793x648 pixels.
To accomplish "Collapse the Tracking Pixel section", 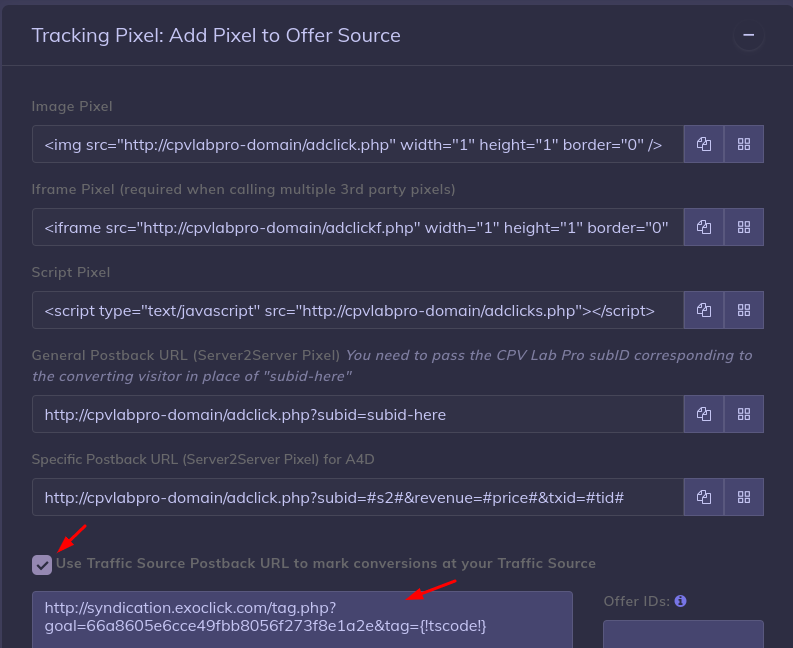I will point(748,36).
